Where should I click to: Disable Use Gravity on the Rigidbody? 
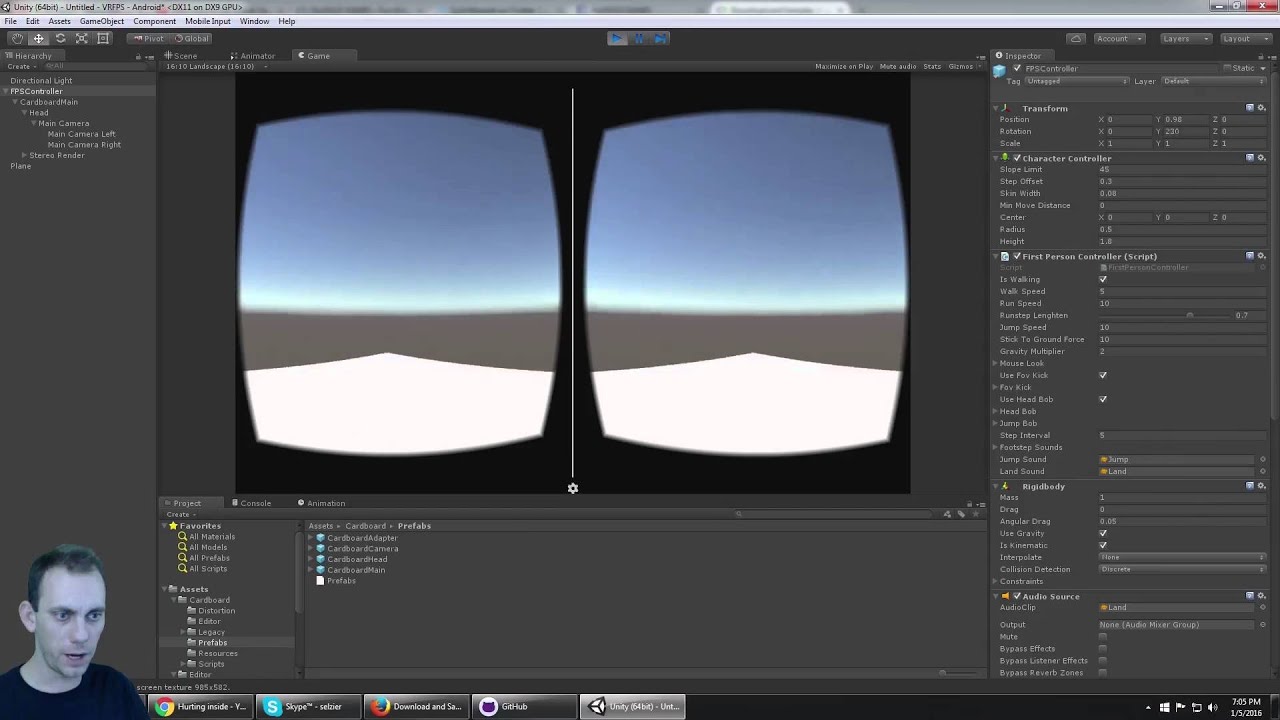pyautogui.click(x=1103, y=533)
